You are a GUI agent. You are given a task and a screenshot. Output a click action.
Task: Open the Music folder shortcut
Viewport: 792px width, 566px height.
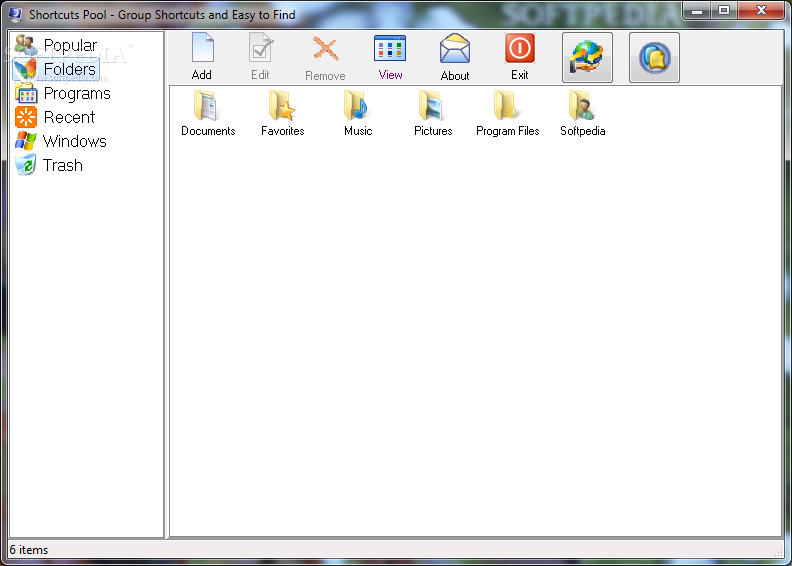point(356,106)
